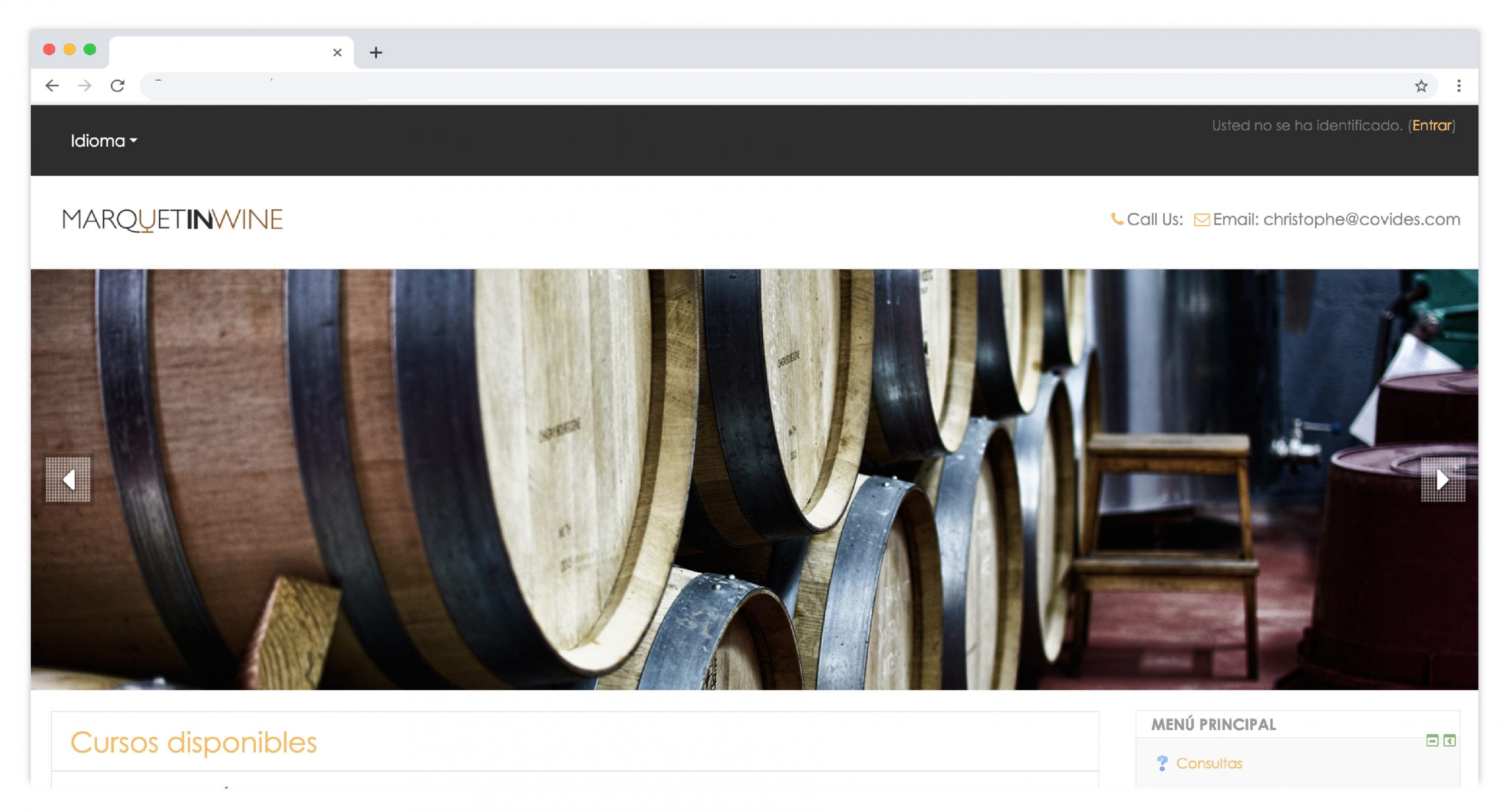This screenshot has width=1509, height=812.
Task: Open a new browser tab
Action: (x=376, y=52)
